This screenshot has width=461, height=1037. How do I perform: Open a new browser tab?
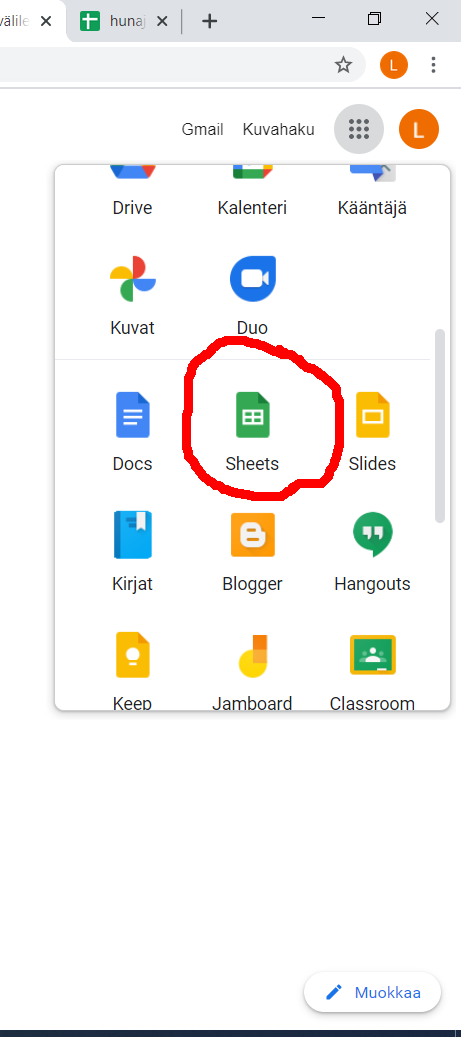209,21
